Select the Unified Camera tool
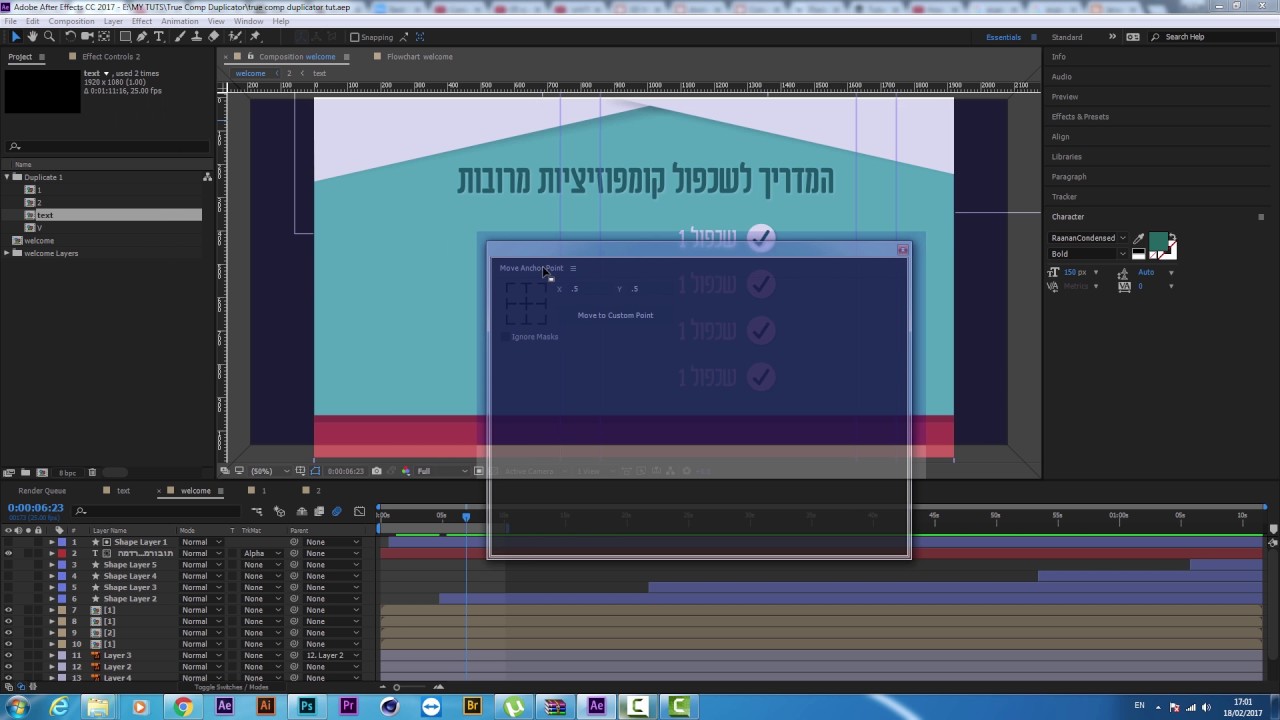 (87, 36)
